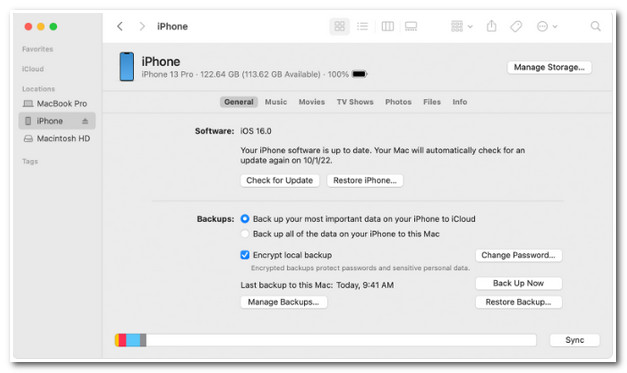The width and height of the screenshot is (627, 373).
Task: Click the Search magnifier icon
Action: pos(595,26)
